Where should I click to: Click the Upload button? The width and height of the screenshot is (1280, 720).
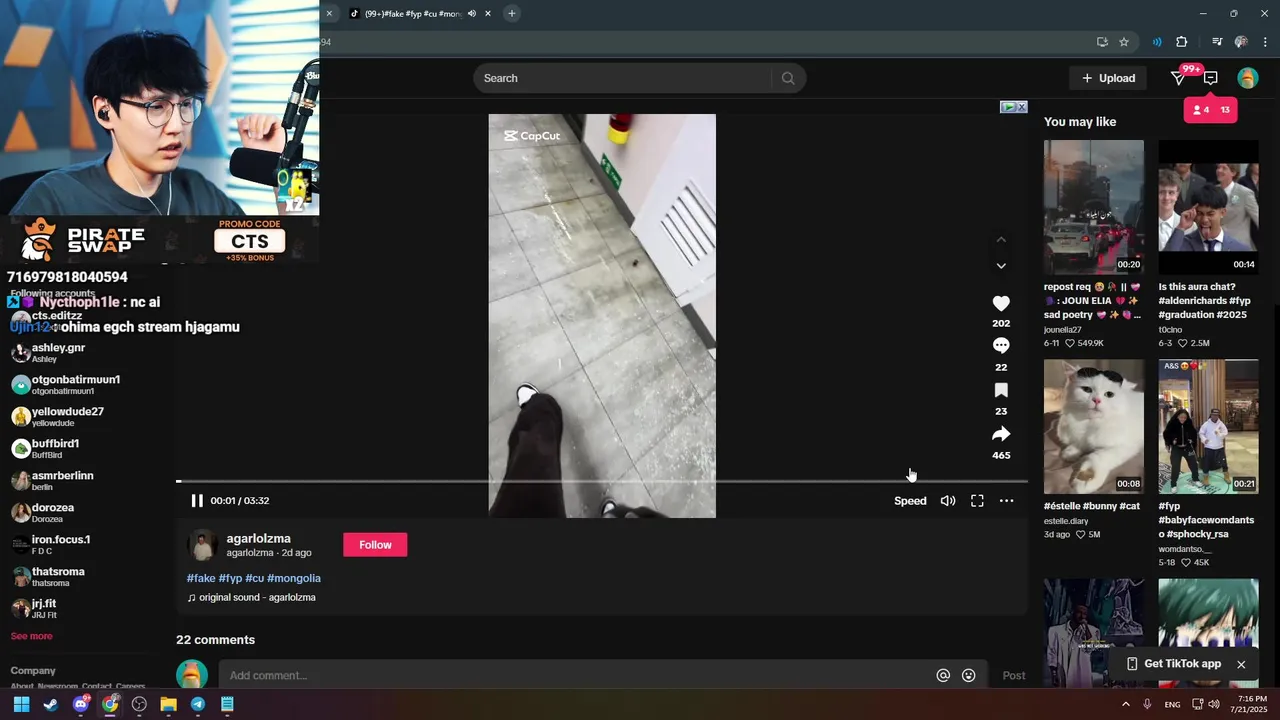click(1108, 78)
